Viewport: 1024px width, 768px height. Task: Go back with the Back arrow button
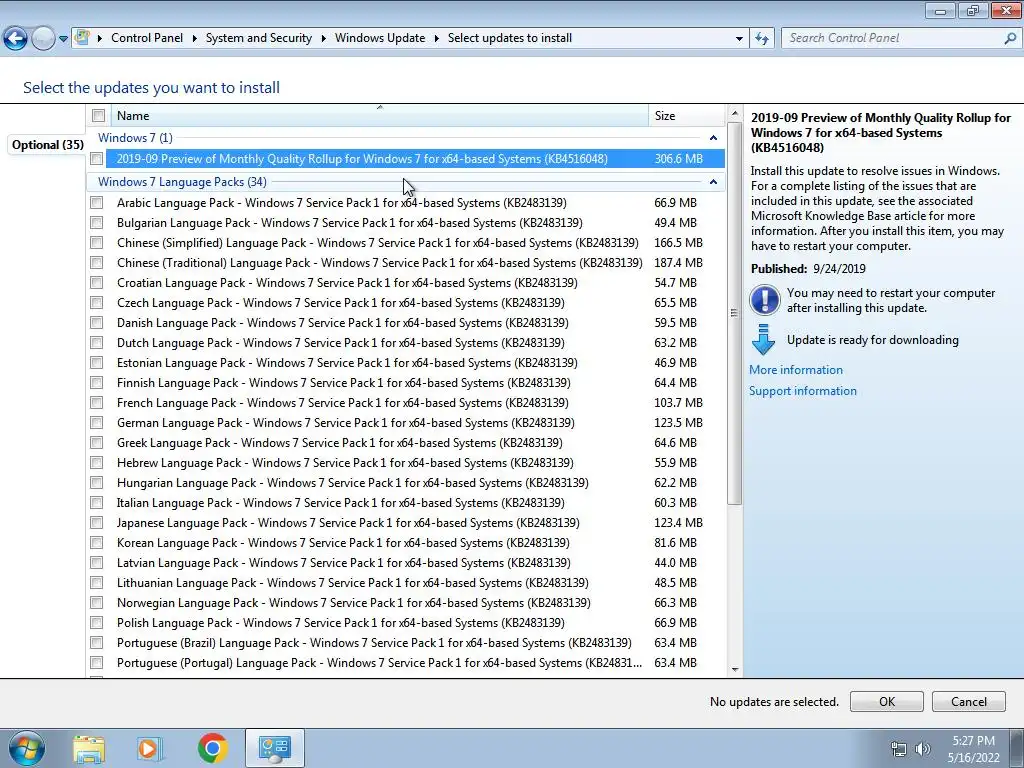pyautogui.click(x=16, y=39)
